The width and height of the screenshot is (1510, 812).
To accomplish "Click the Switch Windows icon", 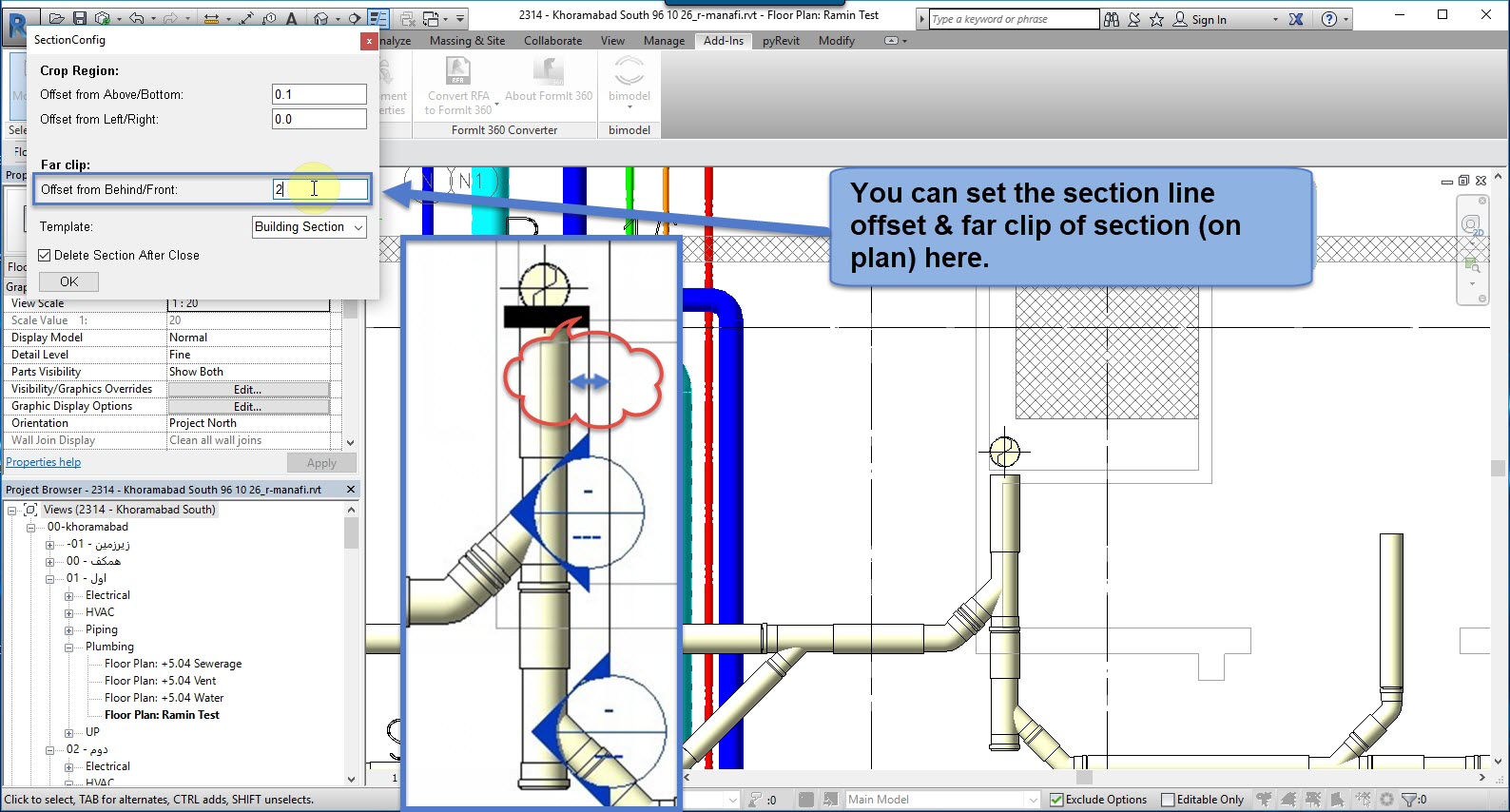I will pos(431,18).
